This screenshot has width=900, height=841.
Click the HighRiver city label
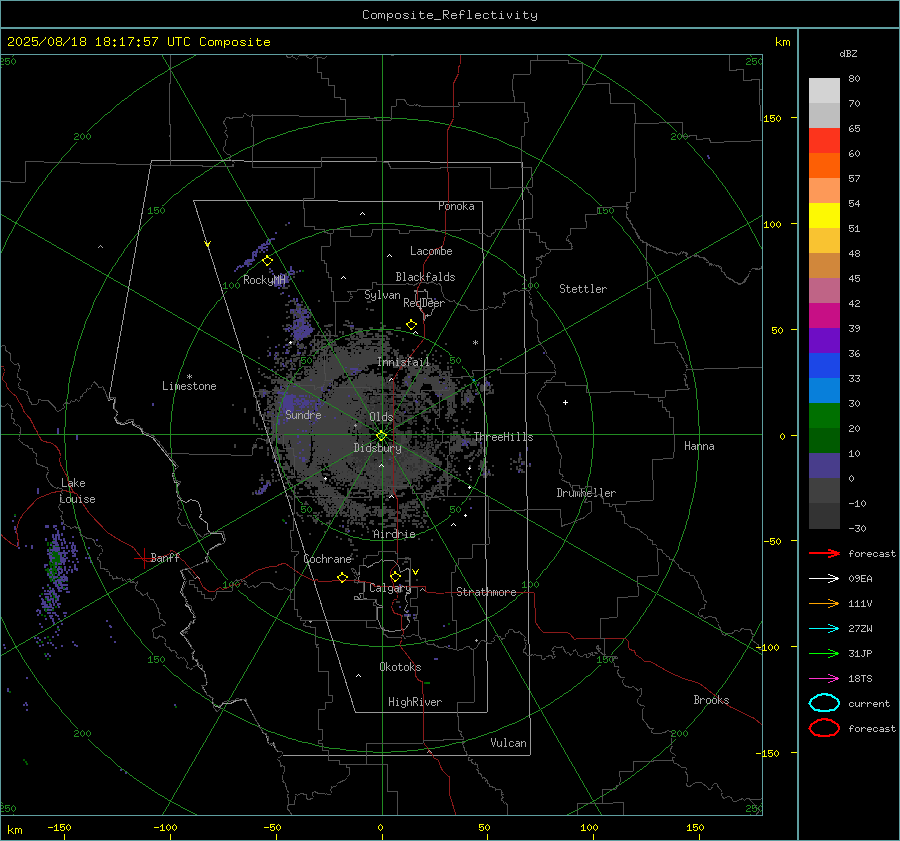pyautogui.click(x=415, y=702)
